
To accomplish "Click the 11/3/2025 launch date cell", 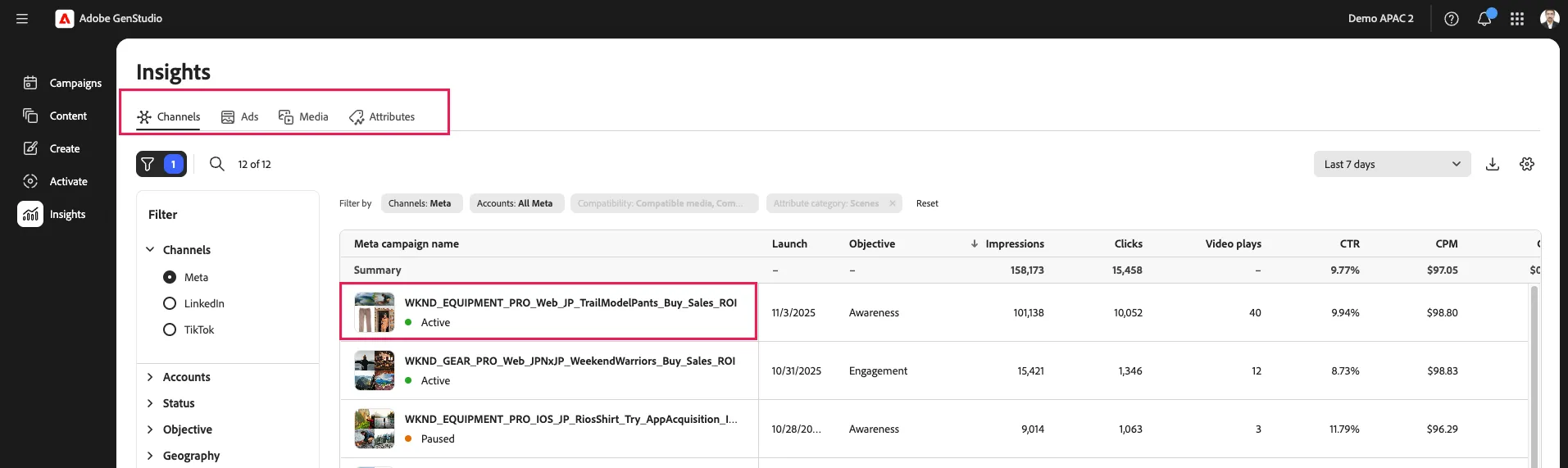I will (x=793, y=312).
